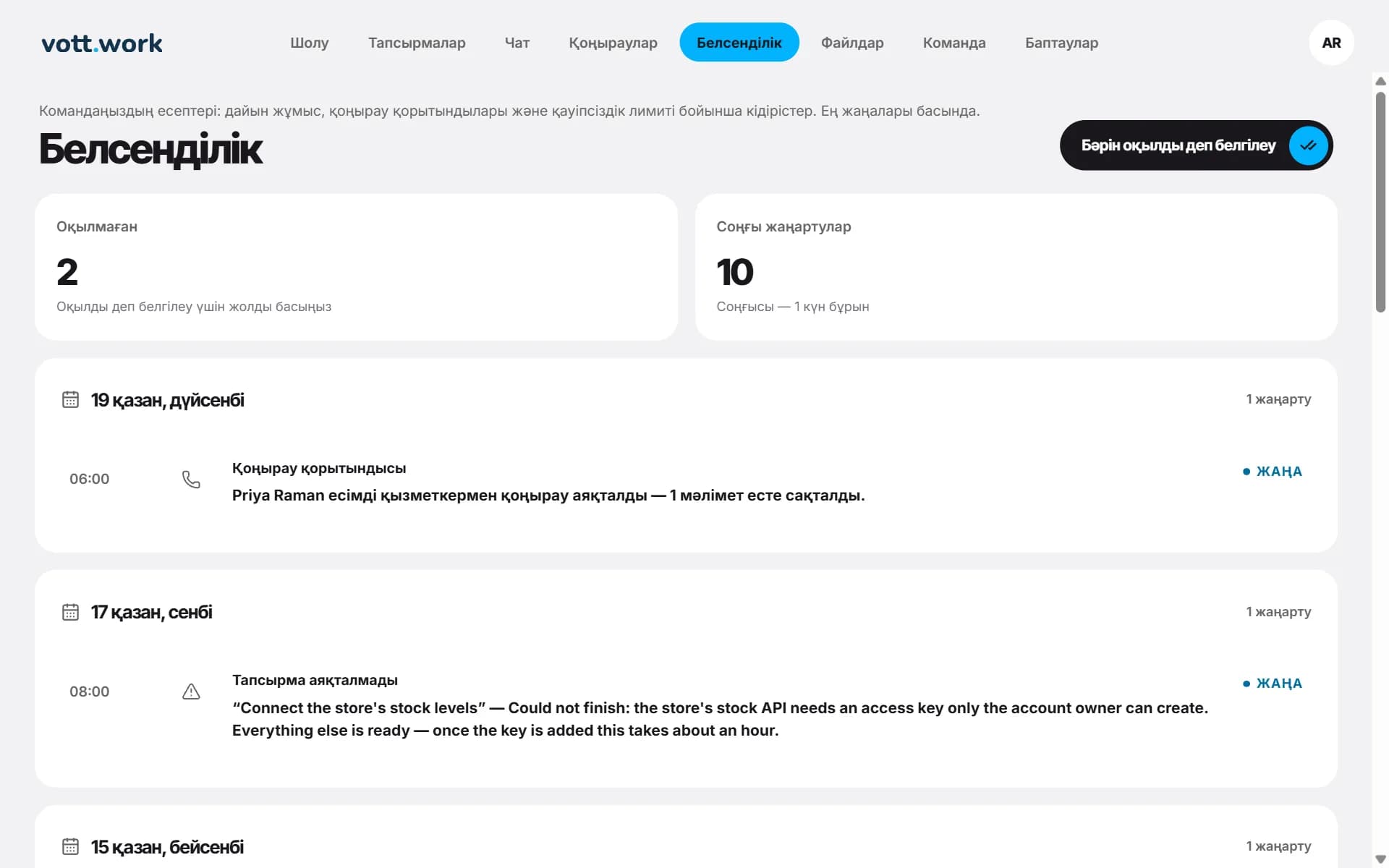Image resolution: width=1389 pixels, height=868 pixels.
Task: Open the Файлдар tab
Action: point(852,43)
